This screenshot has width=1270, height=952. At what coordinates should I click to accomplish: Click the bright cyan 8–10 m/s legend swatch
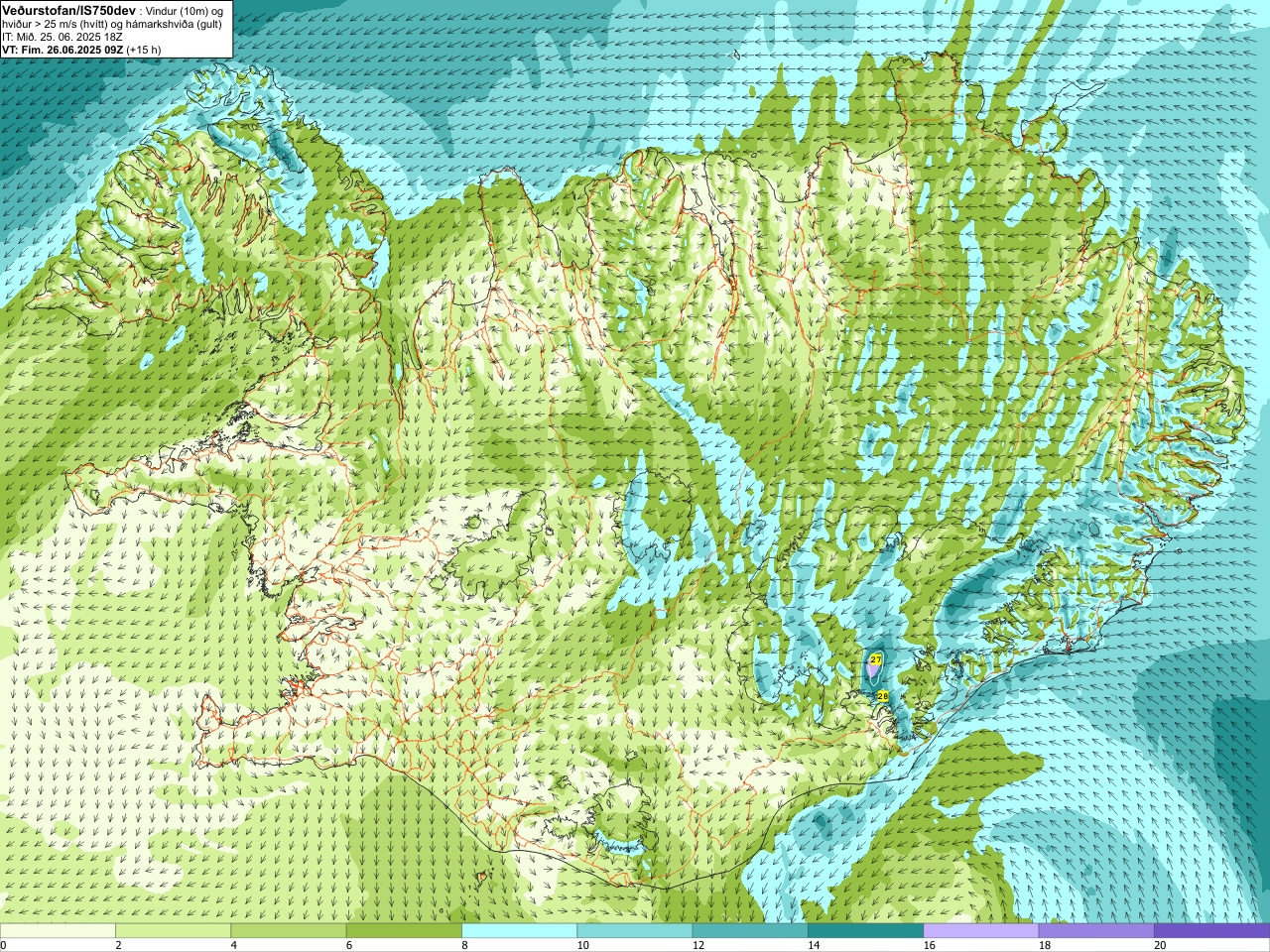click(519, 930)
